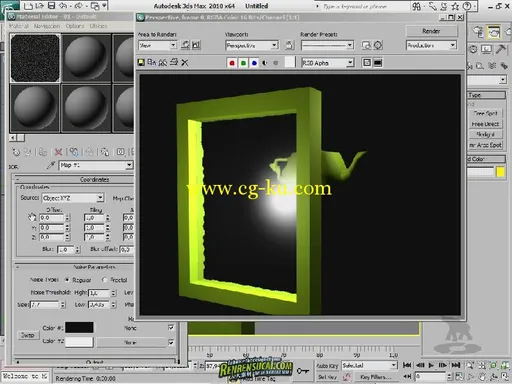Go to the end frame of animation

click(x=456, y=365)
